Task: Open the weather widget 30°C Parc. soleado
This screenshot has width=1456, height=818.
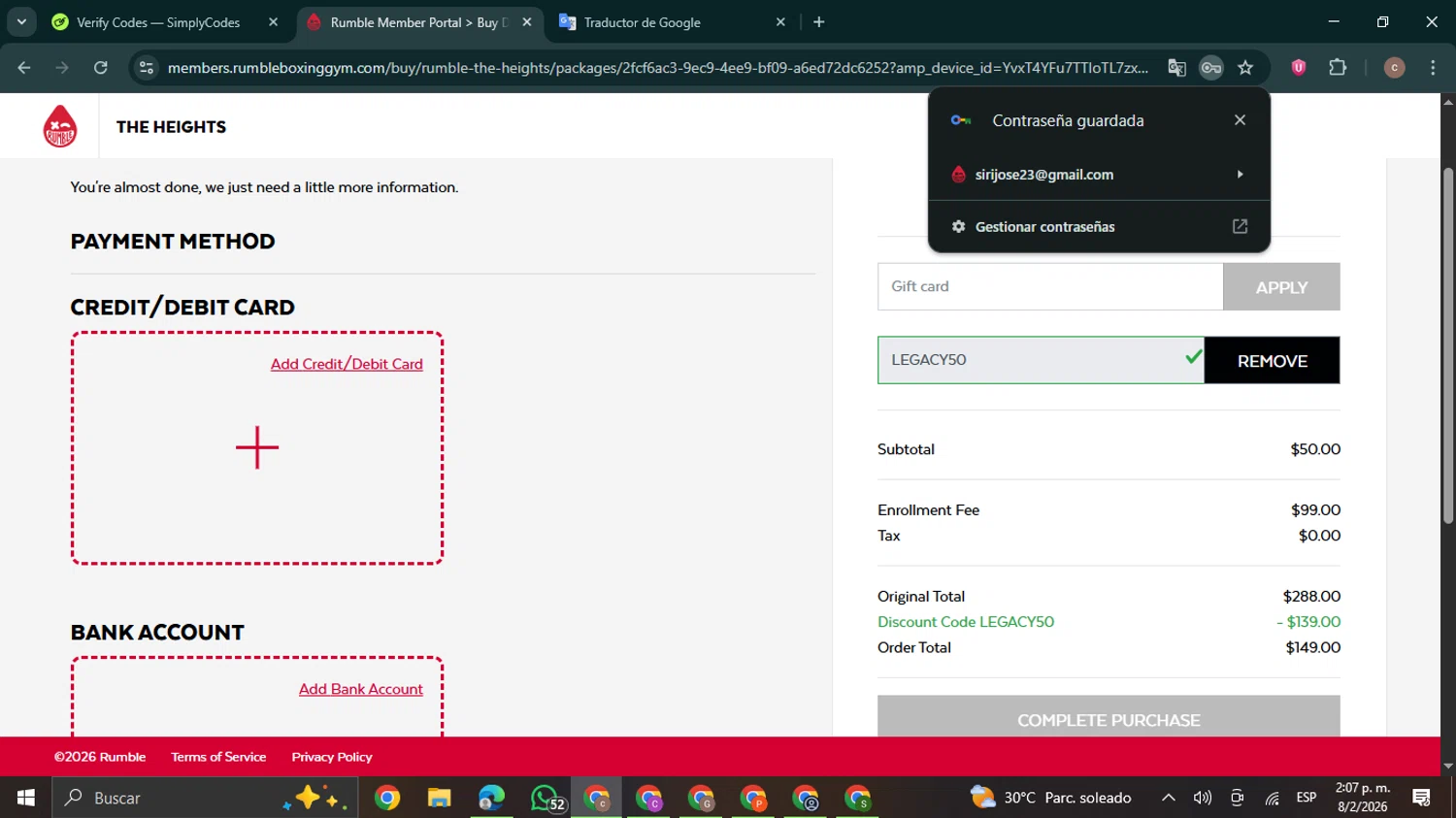Action: (x=1050, y=798)
